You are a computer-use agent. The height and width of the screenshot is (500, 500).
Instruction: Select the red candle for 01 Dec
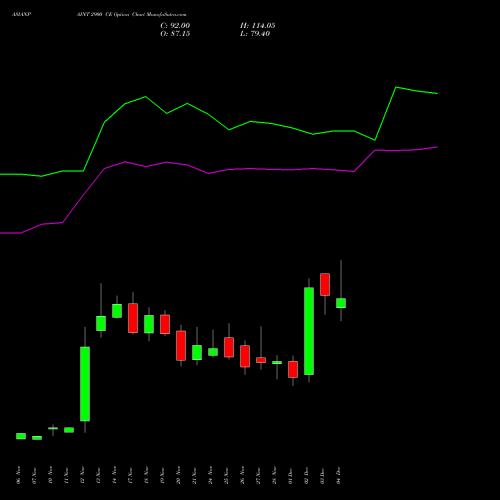[x=293, y=369]
